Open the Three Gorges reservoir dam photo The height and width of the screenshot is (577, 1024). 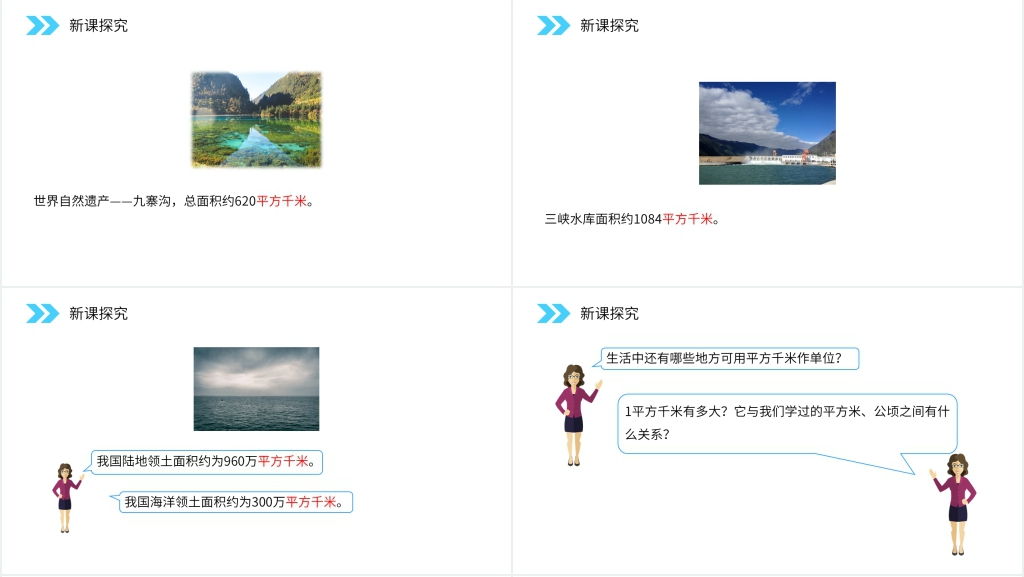pyautogui.click(x=767, y=133)
